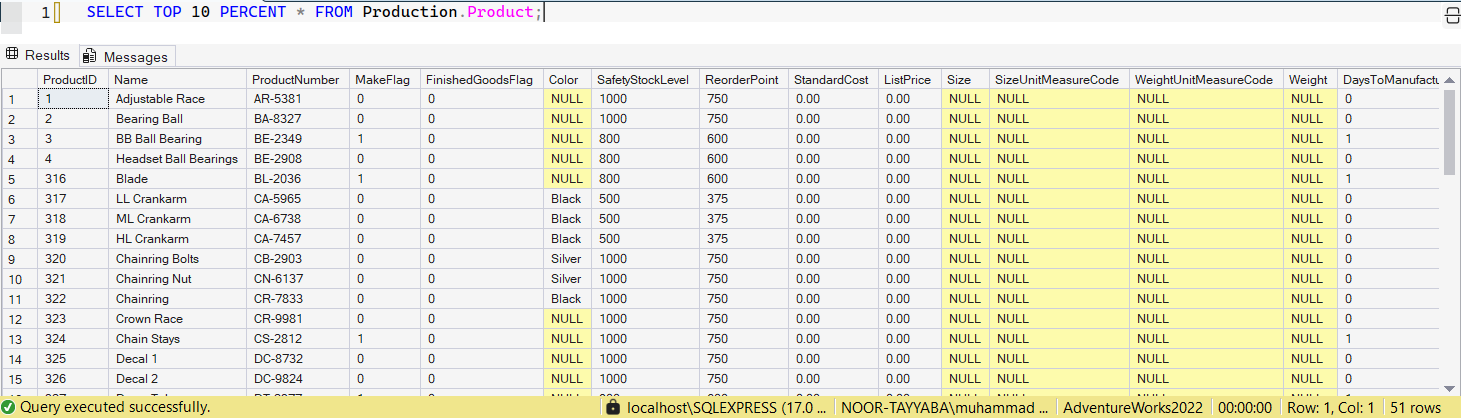1461x418 pixels.
Task: Click the StandardCost column header
Action: 832,79
